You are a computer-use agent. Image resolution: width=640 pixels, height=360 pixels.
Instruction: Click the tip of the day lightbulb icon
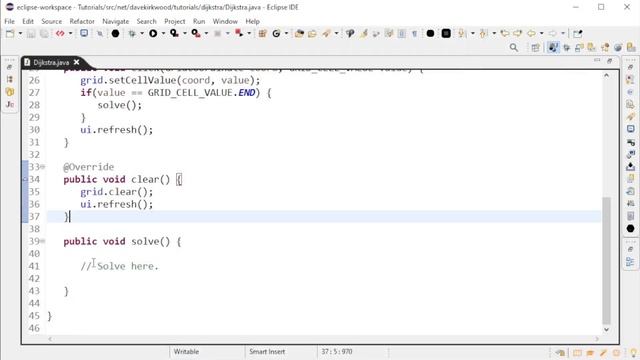click(634, 353)
